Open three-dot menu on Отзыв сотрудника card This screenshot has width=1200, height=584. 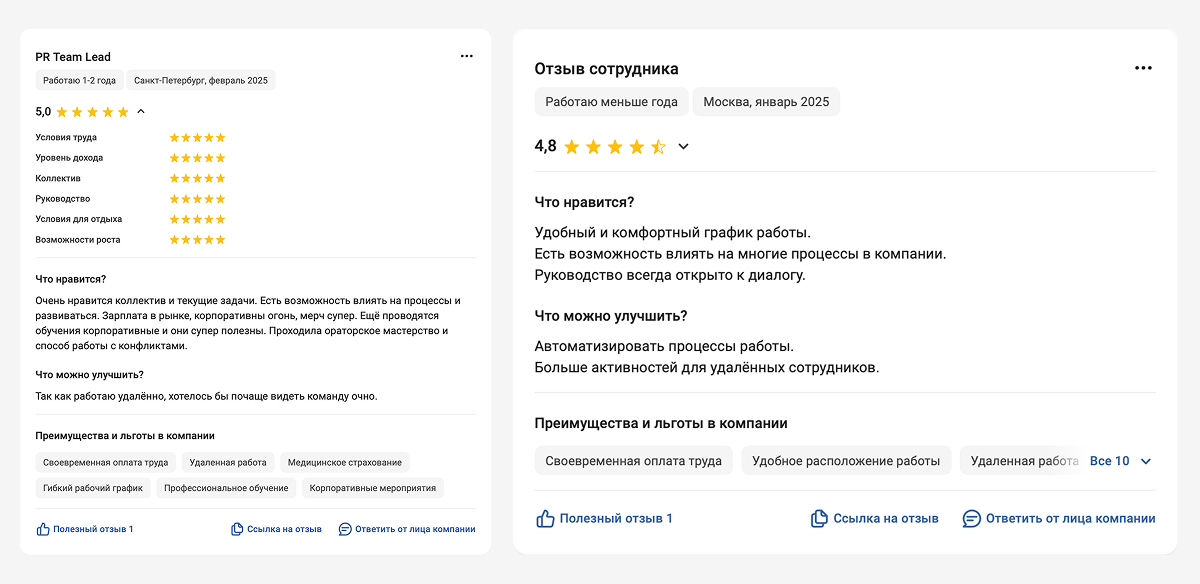pos(1144,68)
